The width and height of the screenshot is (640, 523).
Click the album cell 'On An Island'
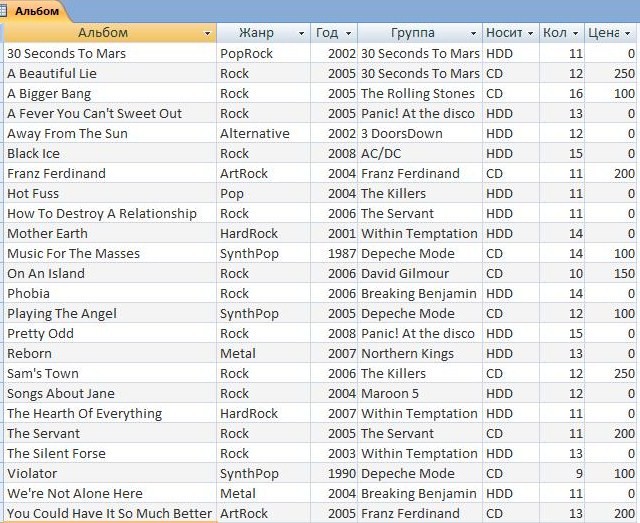[110, 274]
